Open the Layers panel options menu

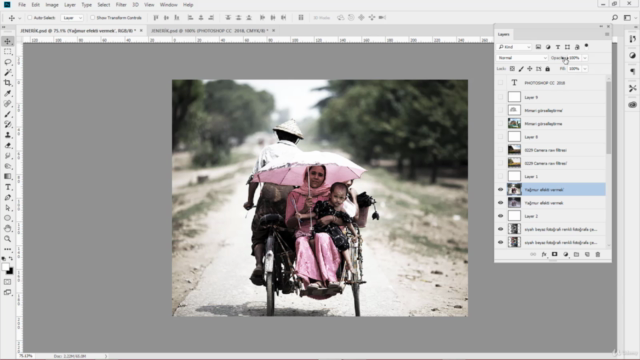click(607, 34)
